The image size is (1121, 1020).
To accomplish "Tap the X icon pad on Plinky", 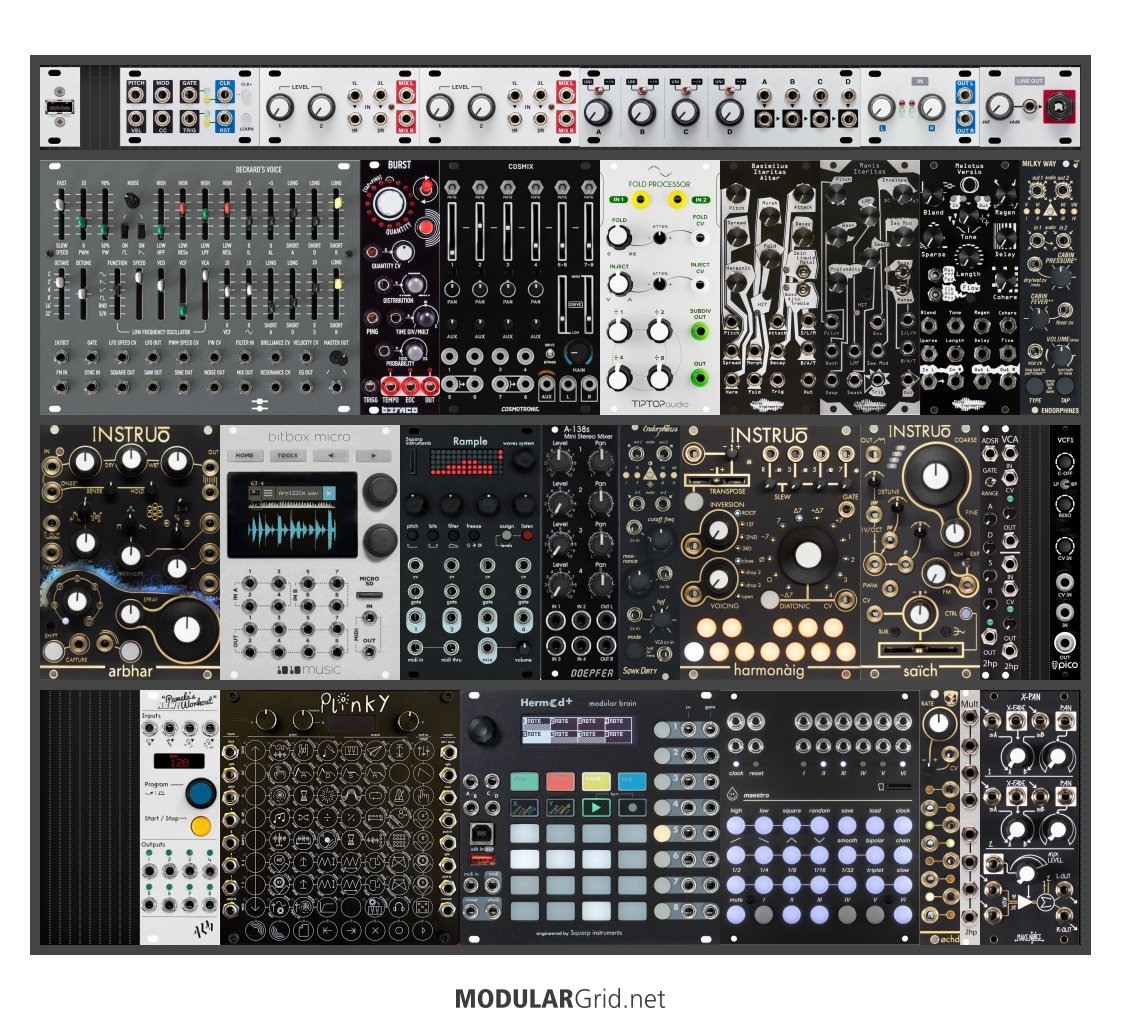I will 375,931.
